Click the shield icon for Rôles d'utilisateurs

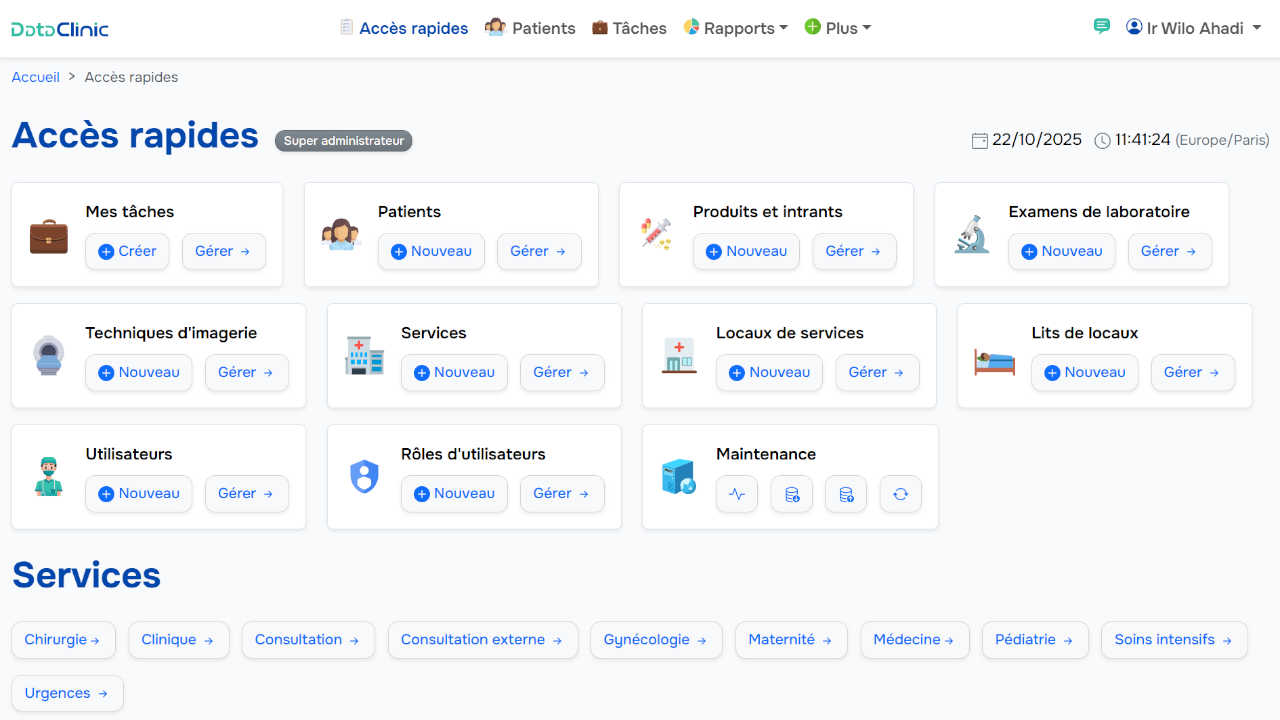pos(364,477)
